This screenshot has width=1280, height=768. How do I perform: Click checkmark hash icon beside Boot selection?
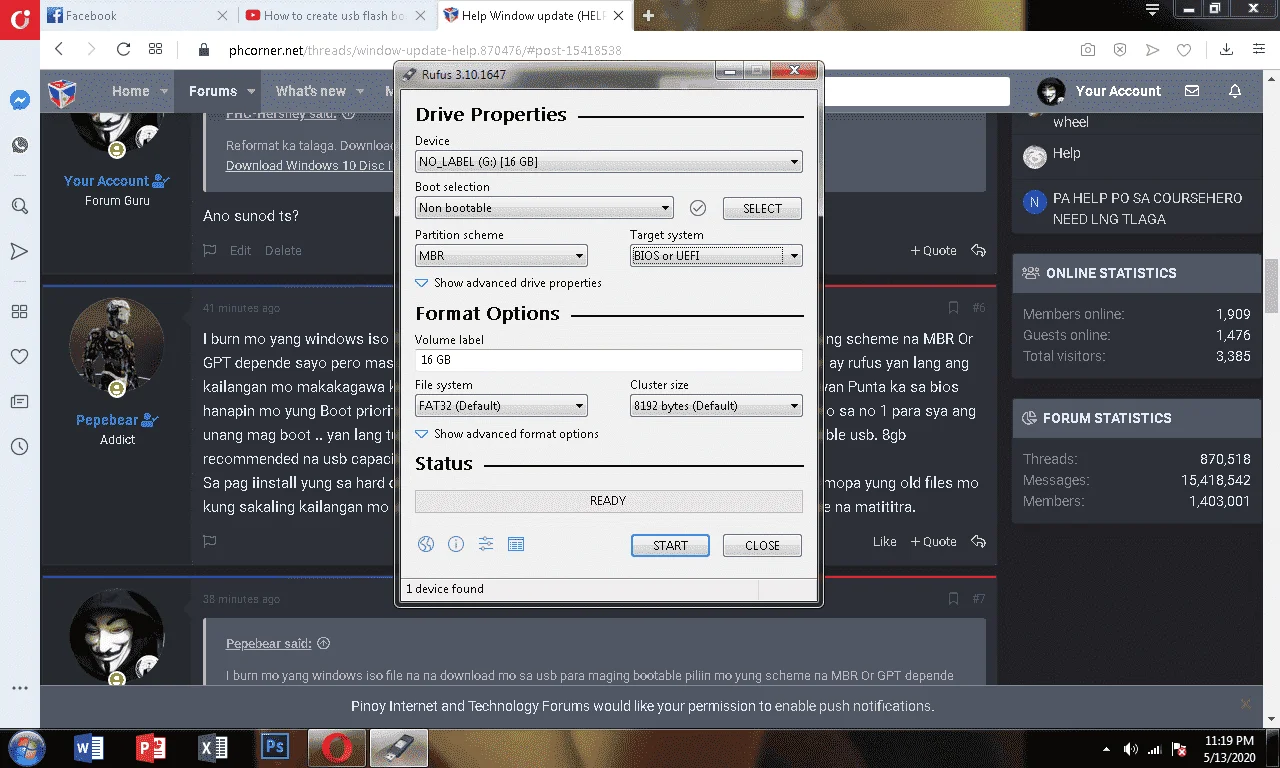coord(698,208)
